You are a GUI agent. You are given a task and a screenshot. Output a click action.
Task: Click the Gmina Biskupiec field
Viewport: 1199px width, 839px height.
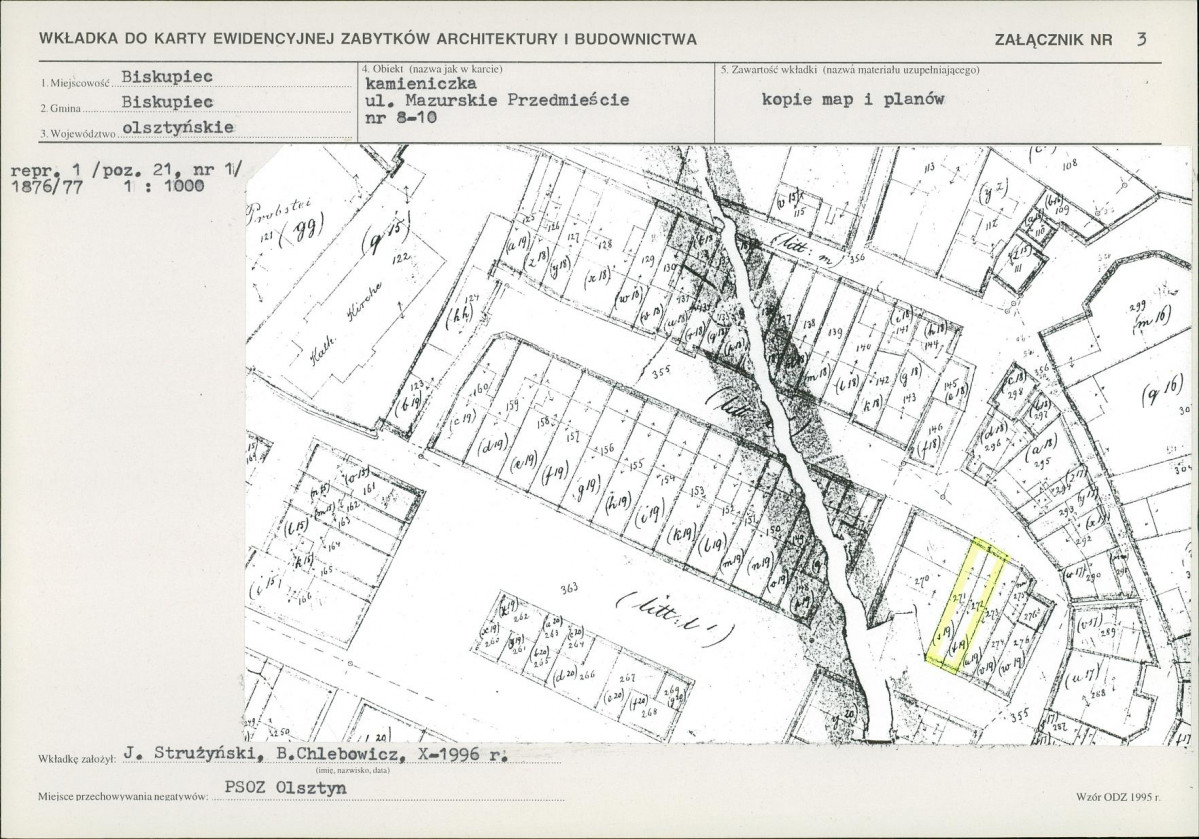click(x=167, y=102)
